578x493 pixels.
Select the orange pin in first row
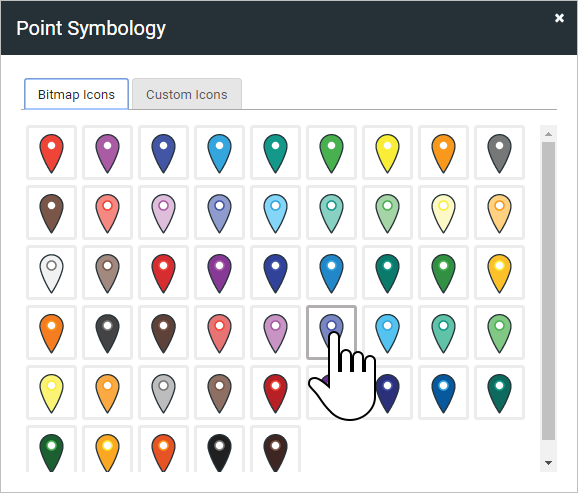[443, 153]
